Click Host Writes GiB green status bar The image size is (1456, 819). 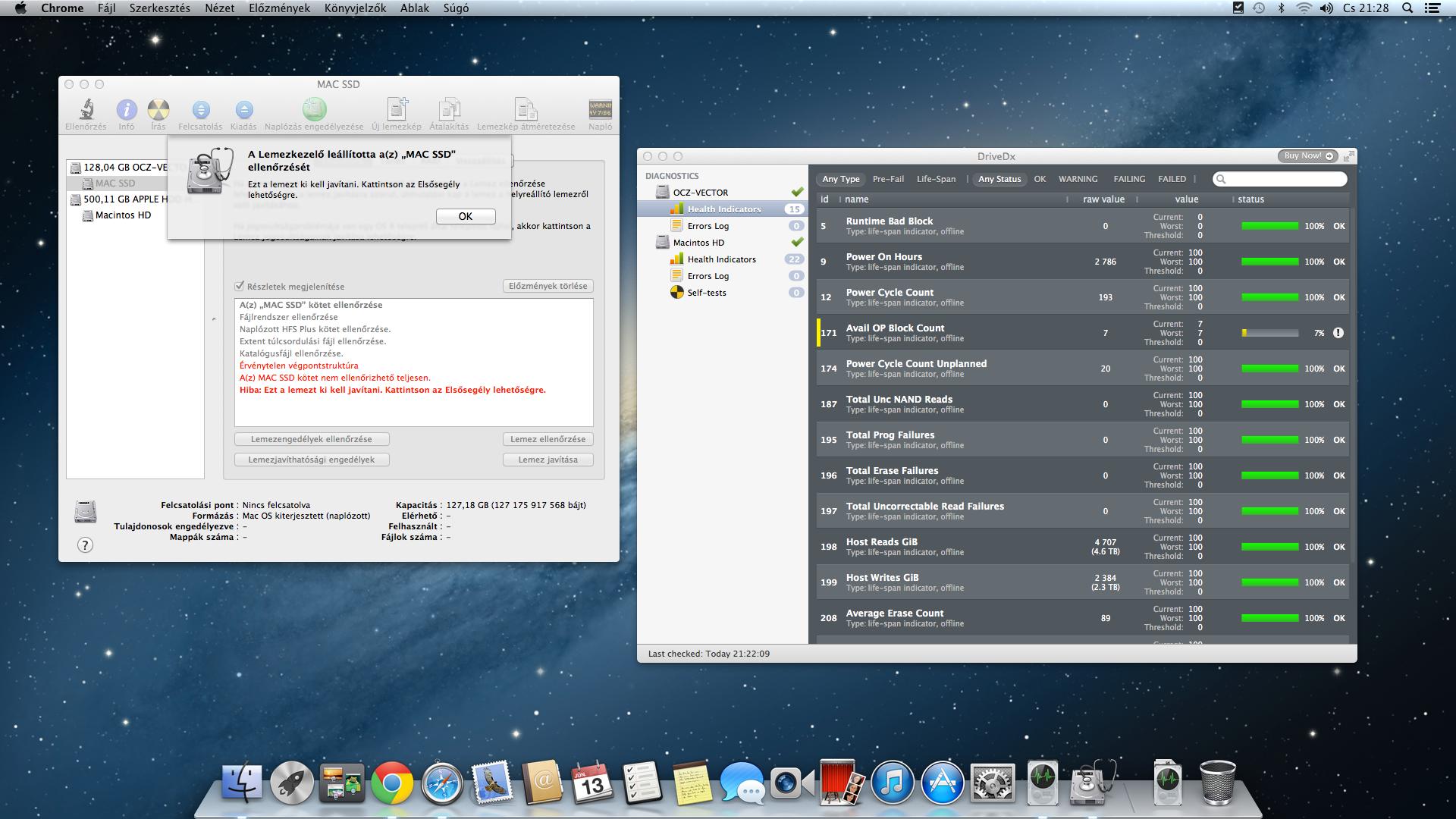pyautogui.click(x=1270, y=582)
